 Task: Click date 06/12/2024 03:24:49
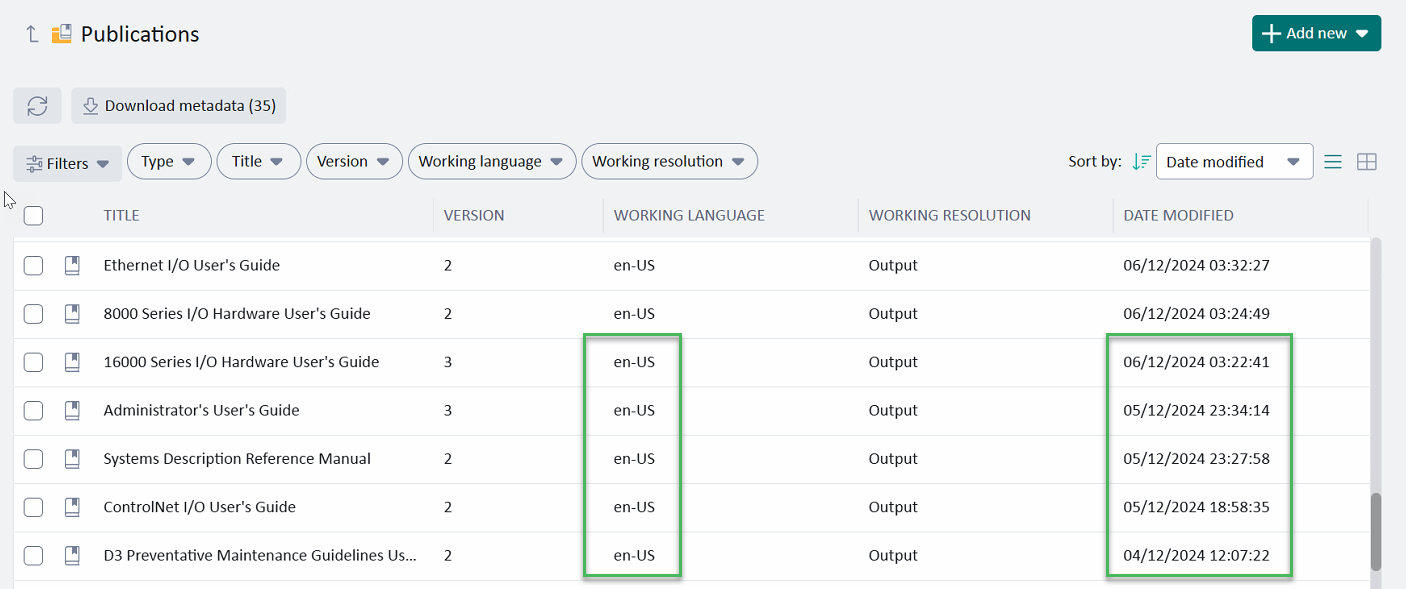[1197, 314]
